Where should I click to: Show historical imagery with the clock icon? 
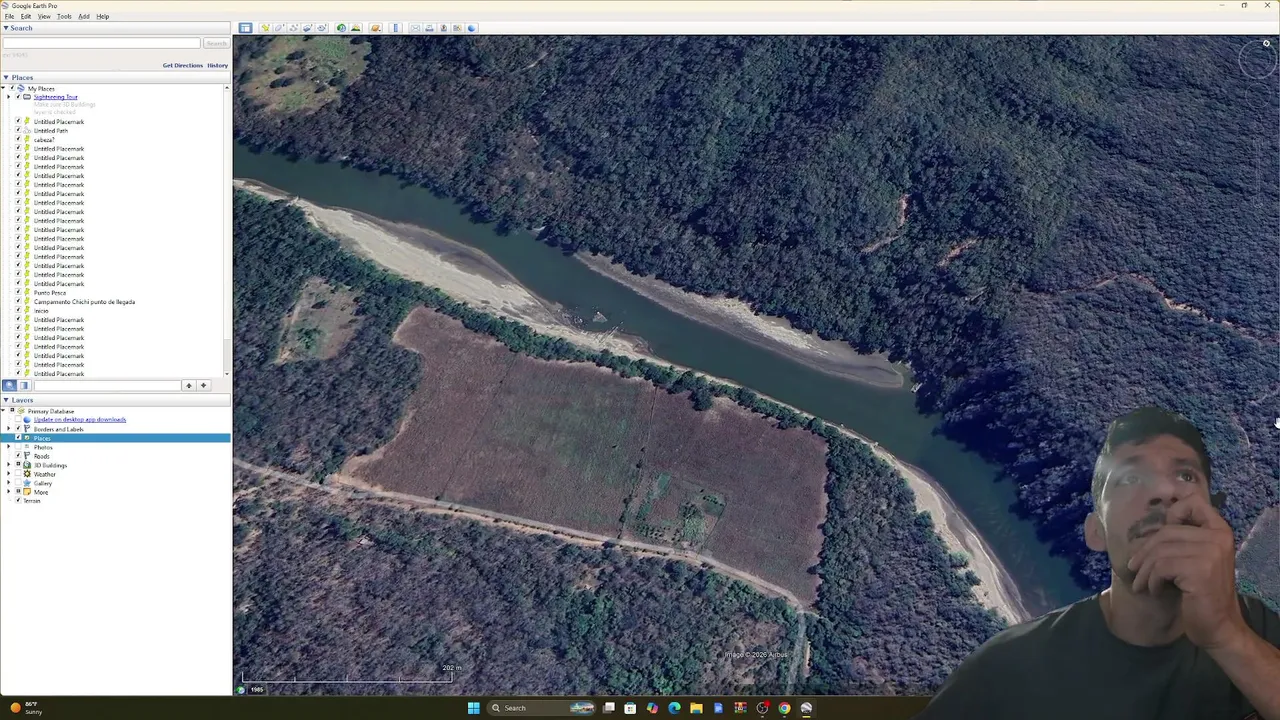pos(341,28)
